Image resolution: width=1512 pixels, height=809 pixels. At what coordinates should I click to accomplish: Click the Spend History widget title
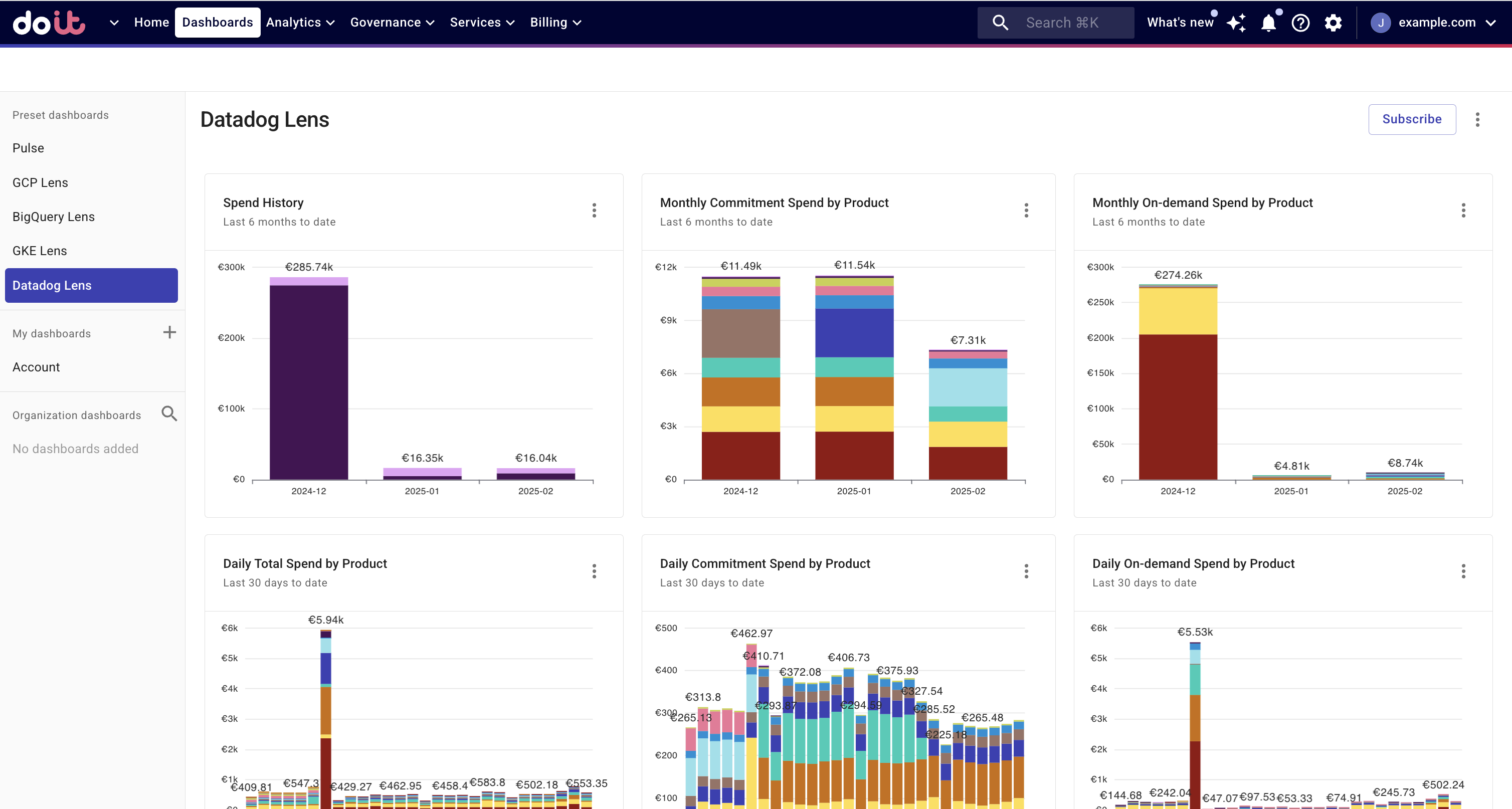coord(263,203)
